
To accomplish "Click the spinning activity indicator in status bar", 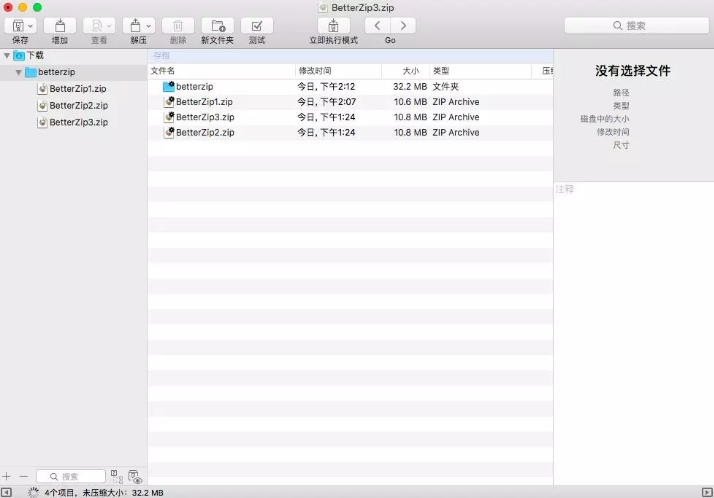I will point(33,493).
